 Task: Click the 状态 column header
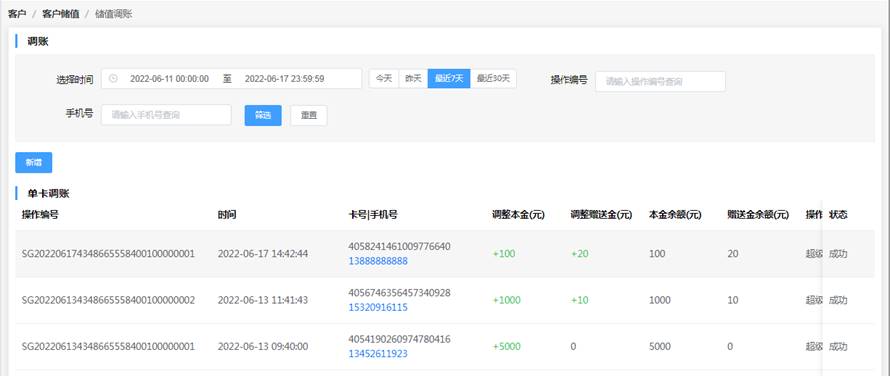(x=838, y=215)
